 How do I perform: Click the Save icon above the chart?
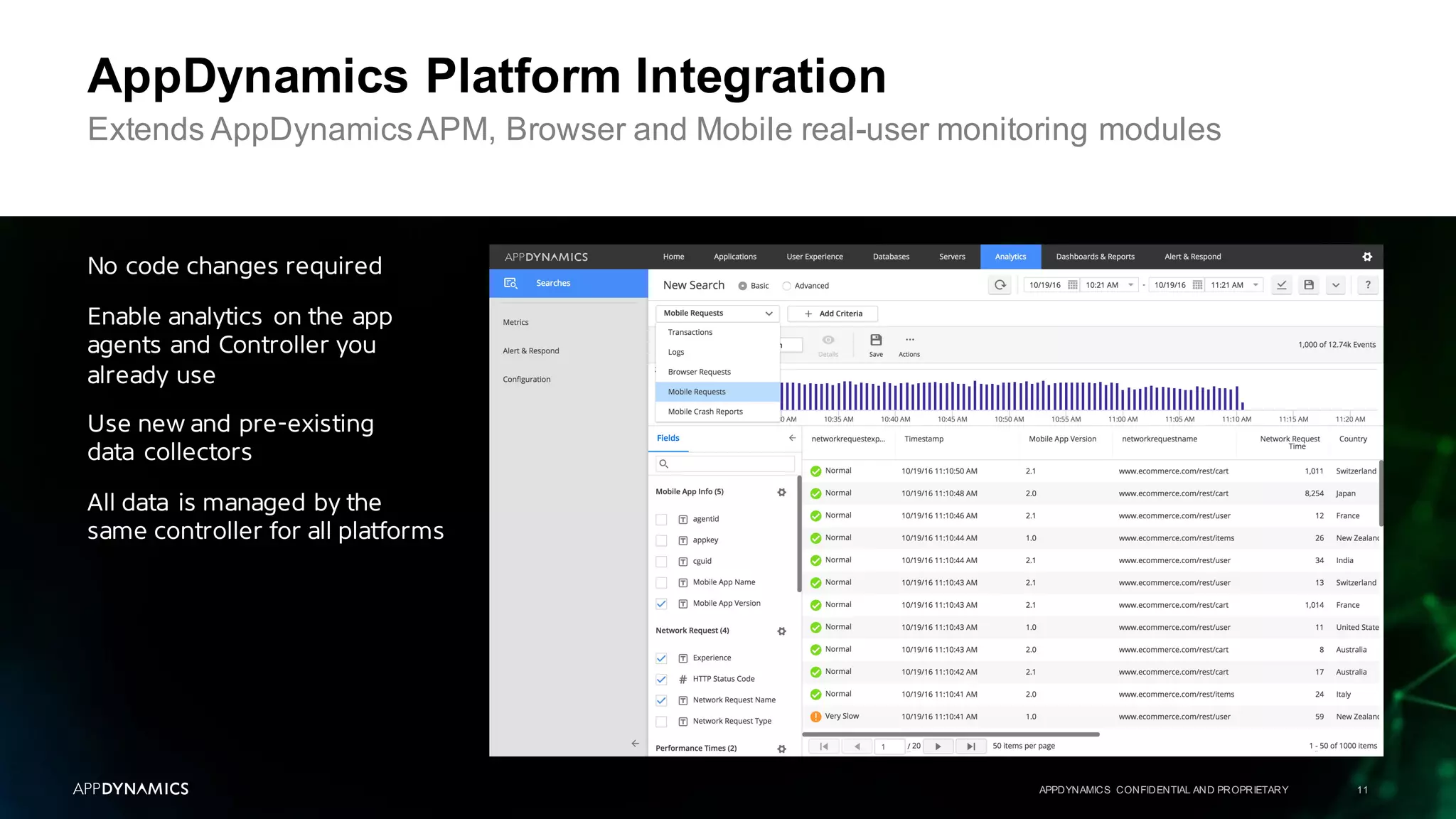click(876, 340)
